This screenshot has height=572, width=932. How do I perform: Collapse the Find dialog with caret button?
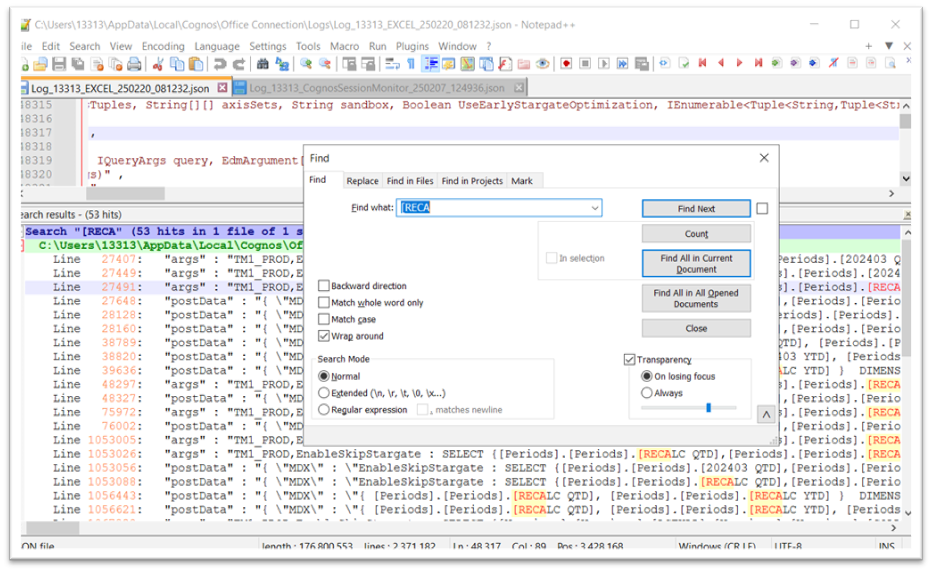point(765,414)
